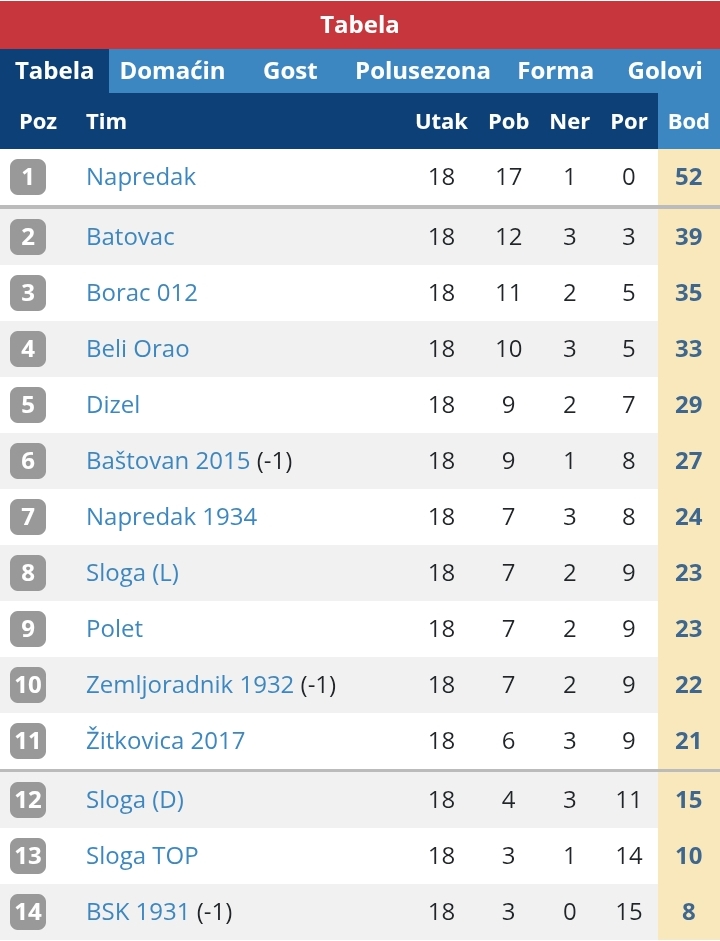Open Baštovan 2015 team link
This screenshot has height=941, width=720.
pyautogui.click(x=168, y=461)
